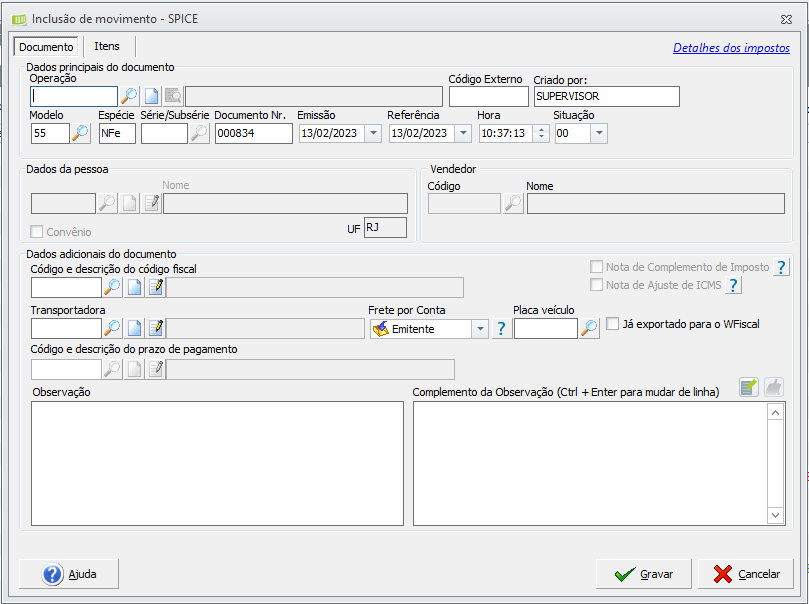Screen dimensions: 809x604
Task: Click the Observação text area
Action: tap(217, 463)
